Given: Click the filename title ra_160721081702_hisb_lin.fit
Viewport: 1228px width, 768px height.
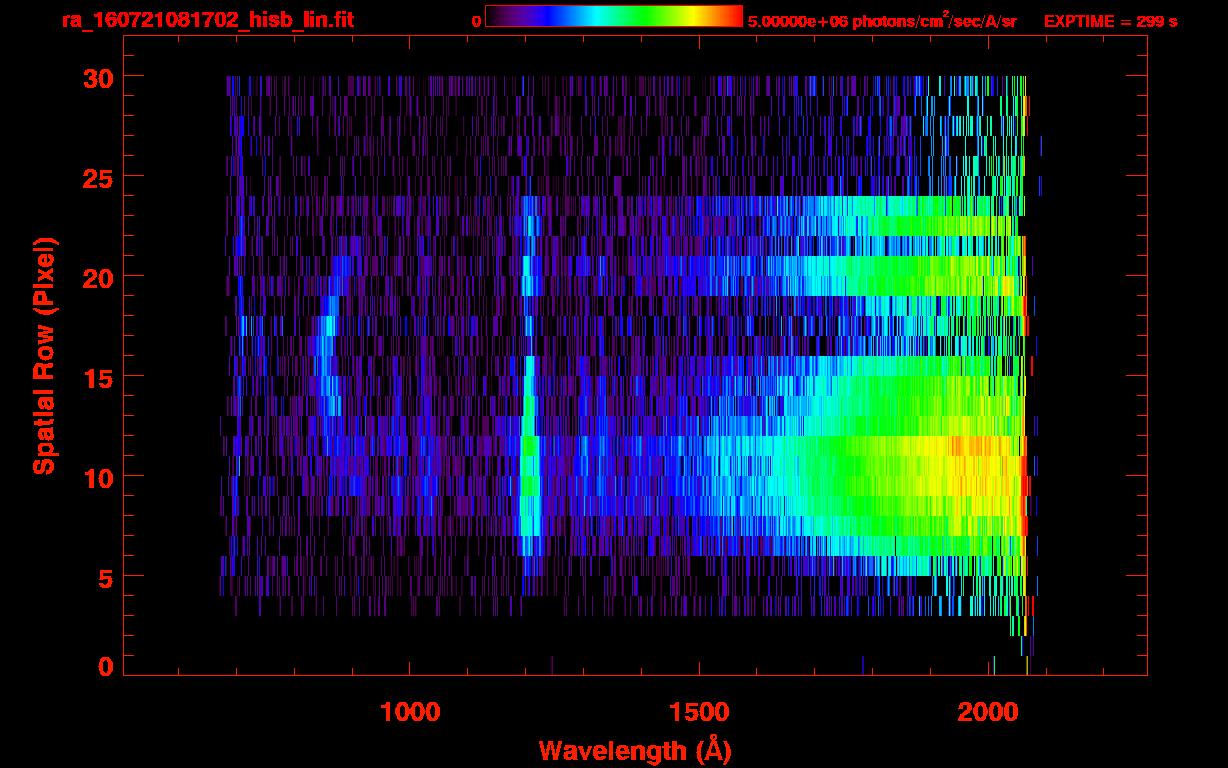Looking at the screenshot, I should click(207, 20).
